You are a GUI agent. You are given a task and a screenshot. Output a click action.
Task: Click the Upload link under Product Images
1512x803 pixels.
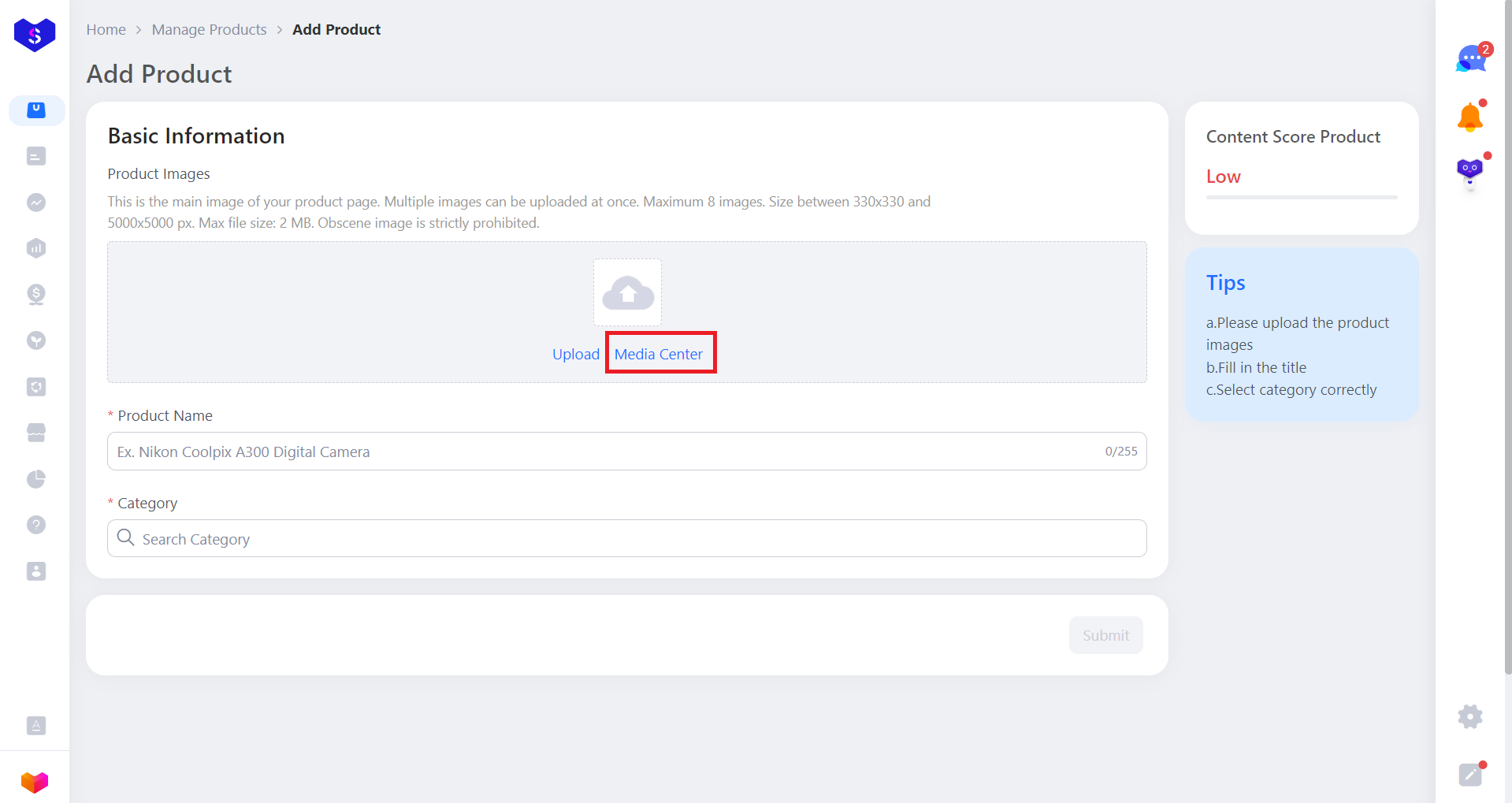pos(576,354)
